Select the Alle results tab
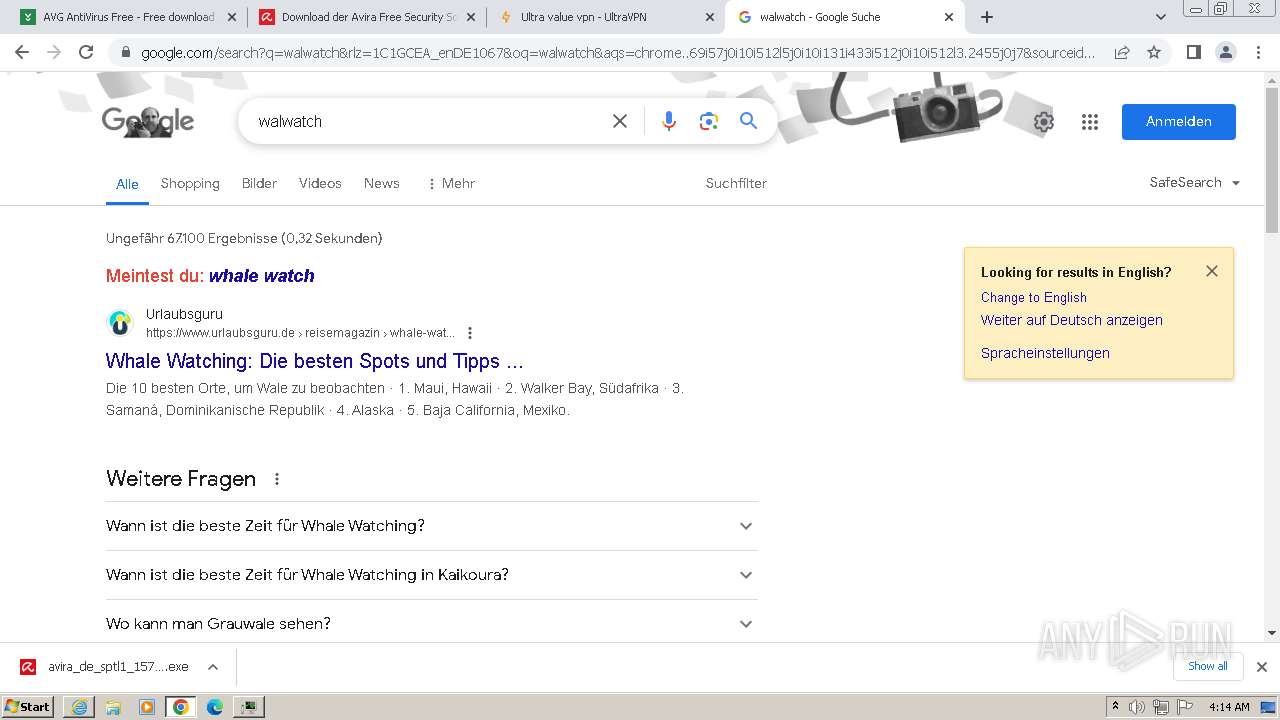 [127, 184]
